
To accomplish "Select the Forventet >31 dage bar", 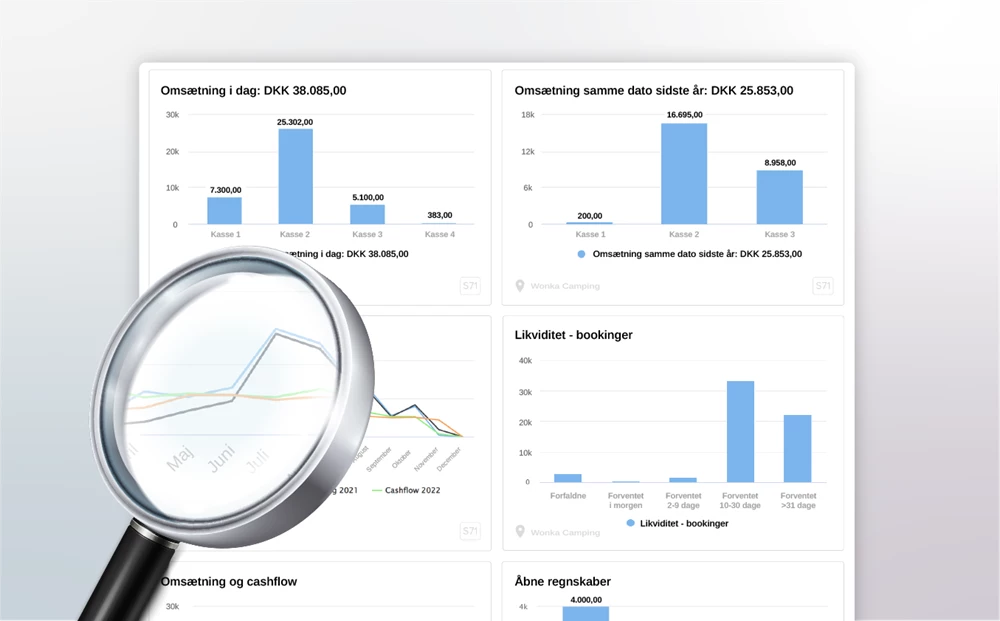I will tap(797, 448).
